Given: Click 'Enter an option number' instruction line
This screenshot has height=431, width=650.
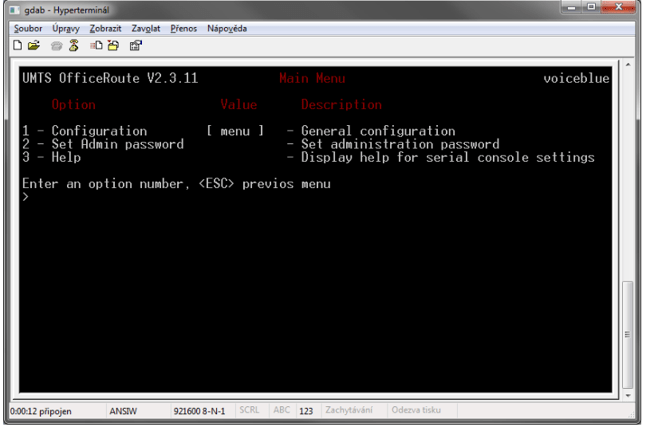Looking at the screenshot, I should click(176, 184).
